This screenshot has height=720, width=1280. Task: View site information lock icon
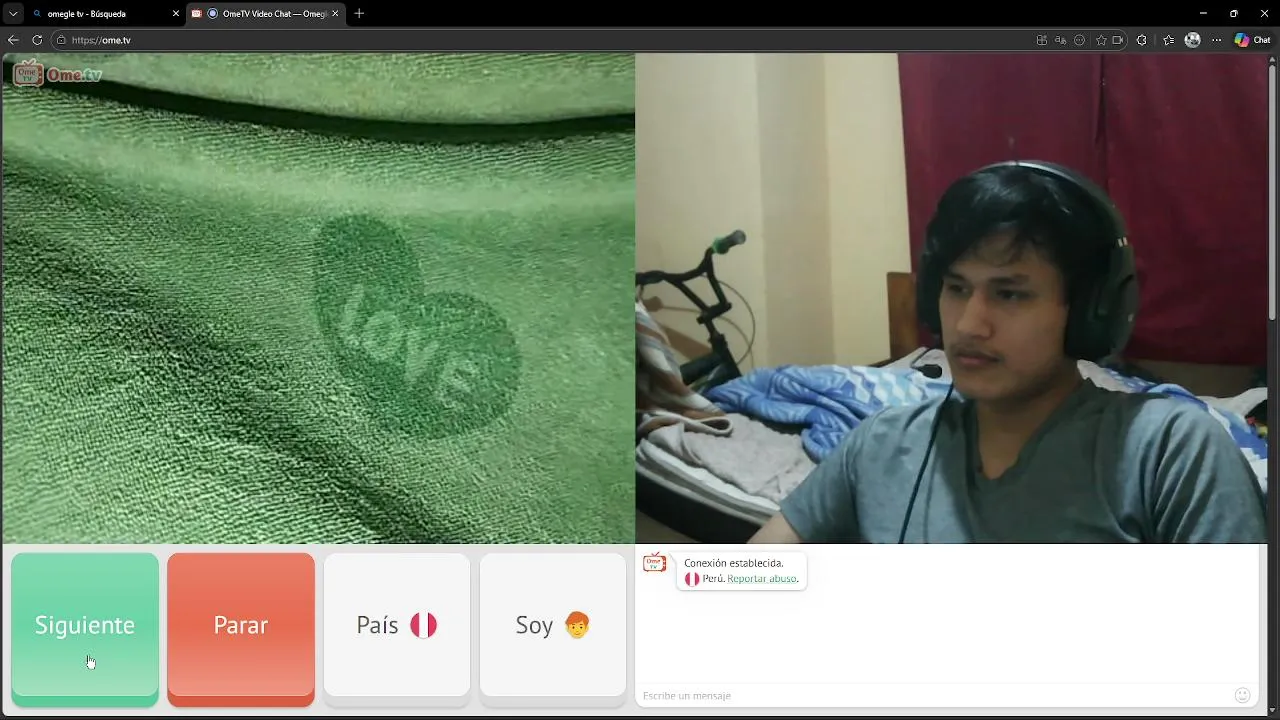pyautogui.click(x=61, y=40)
